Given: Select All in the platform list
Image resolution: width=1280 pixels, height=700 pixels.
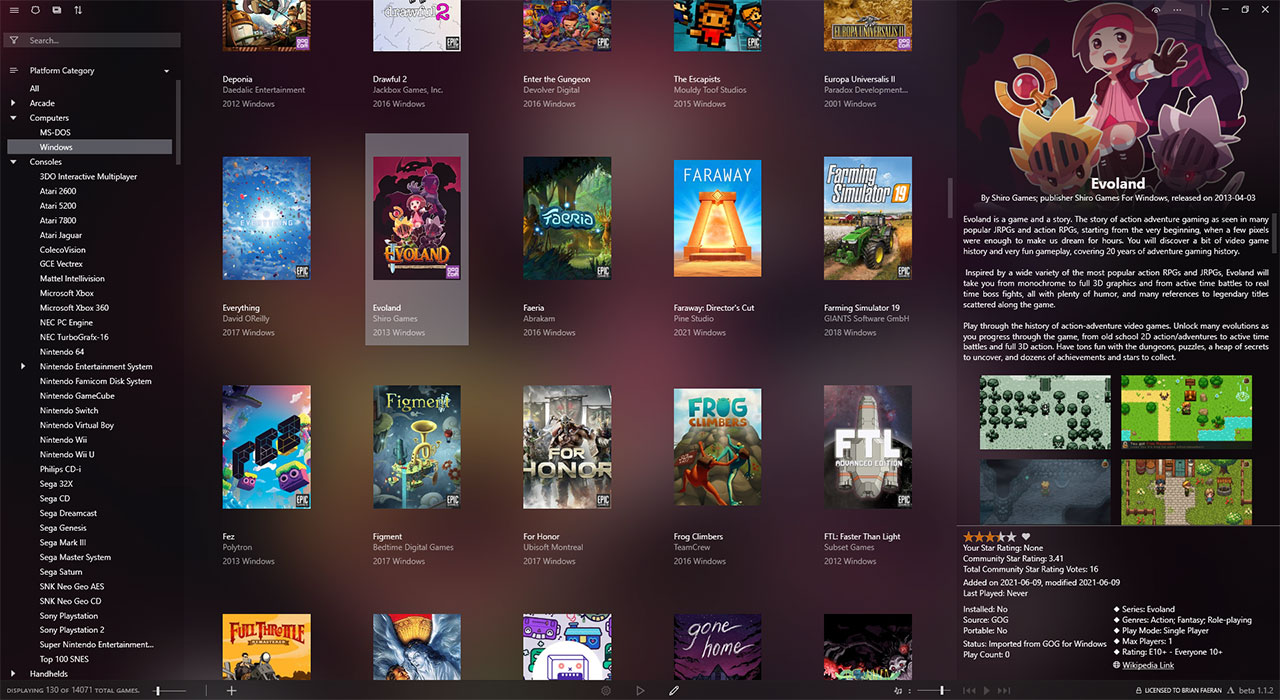Looking at the screenshot, I should pos(35,88).
